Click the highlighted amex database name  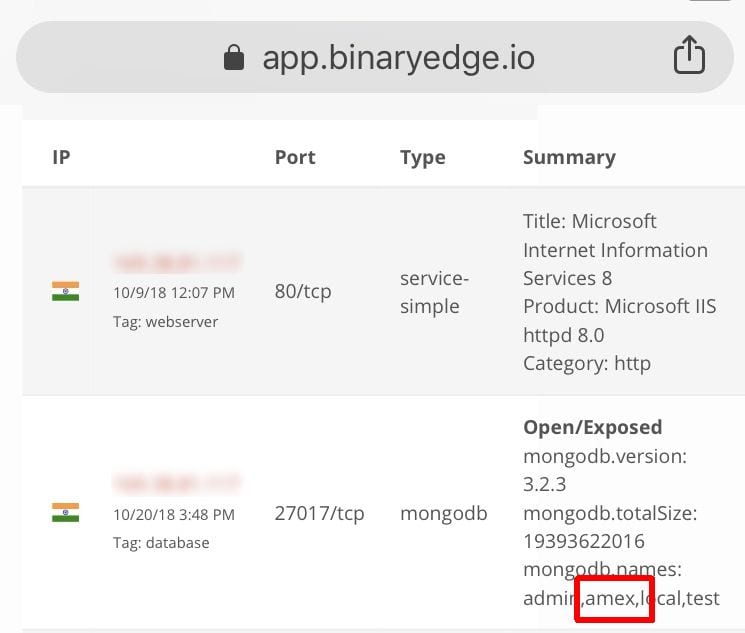611,598
